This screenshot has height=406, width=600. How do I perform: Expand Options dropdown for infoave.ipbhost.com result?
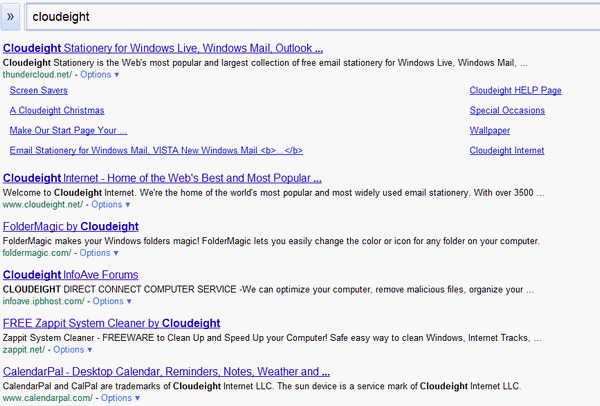point(112,301)
